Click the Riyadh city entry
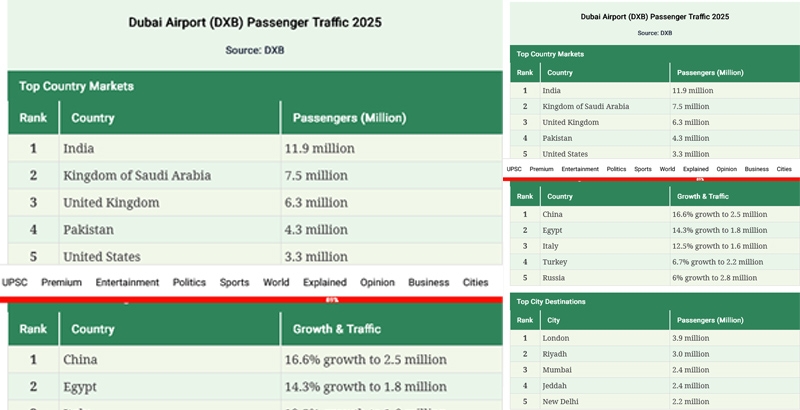This screenshot has height=410, width=800. (x=558, y=354)
